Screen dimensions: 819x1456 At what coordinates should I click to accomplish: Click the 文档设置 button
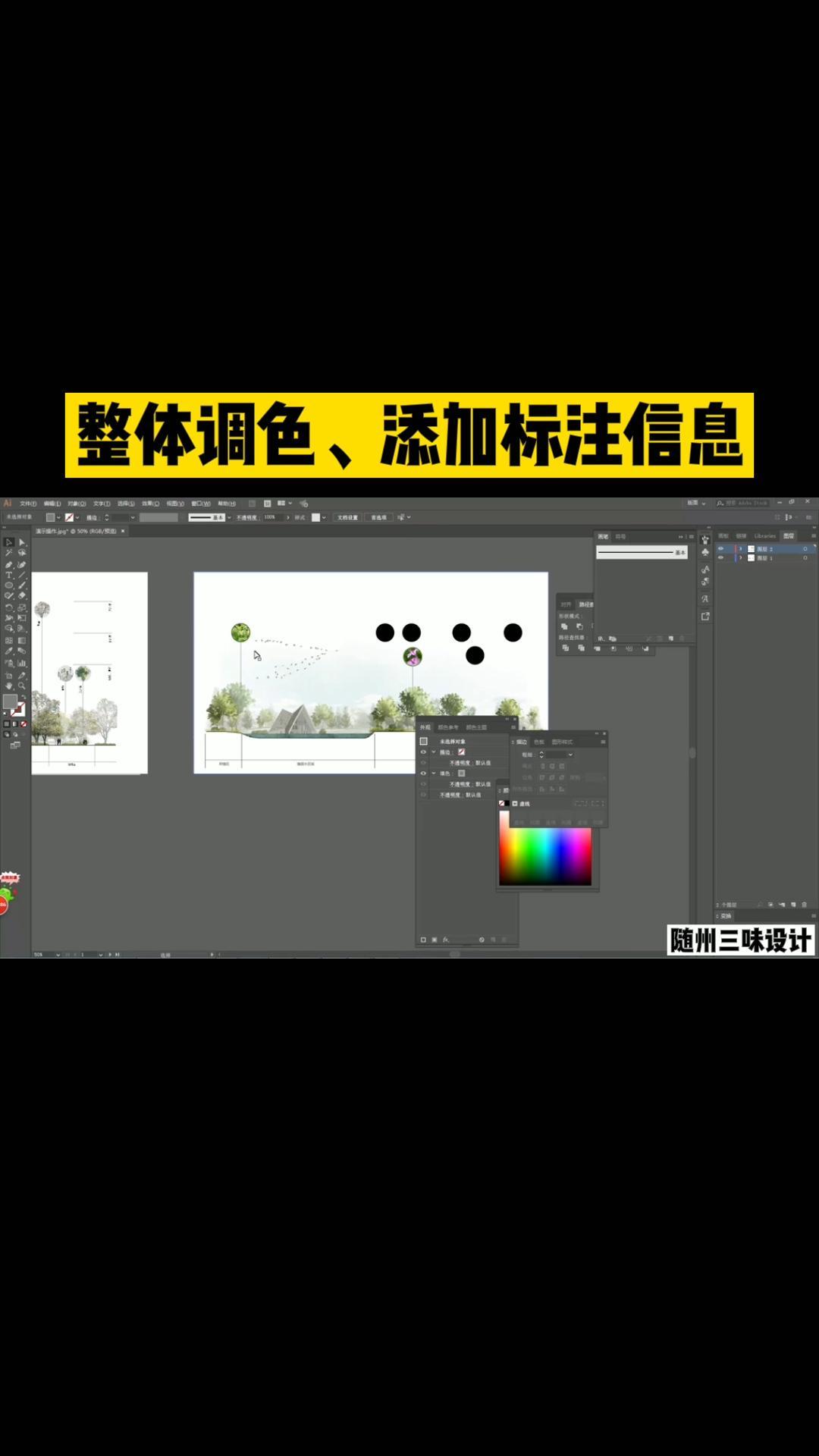(x=347, y=517)
